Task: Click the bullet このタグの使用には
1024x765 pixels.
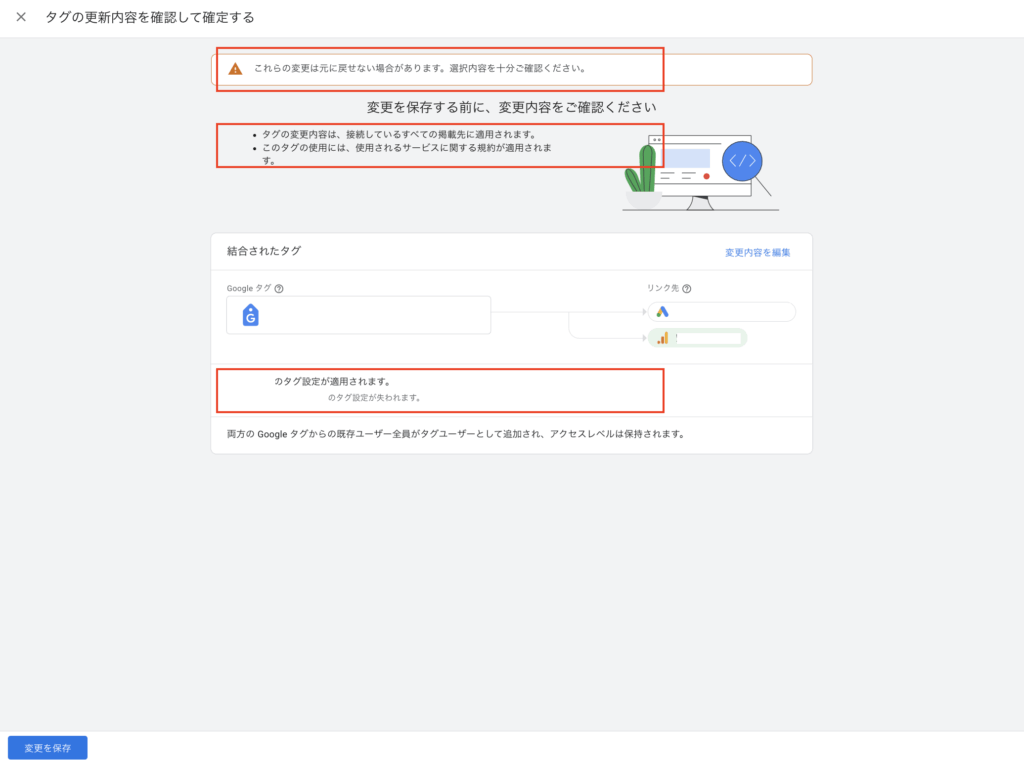Action: tap(406, 154)
